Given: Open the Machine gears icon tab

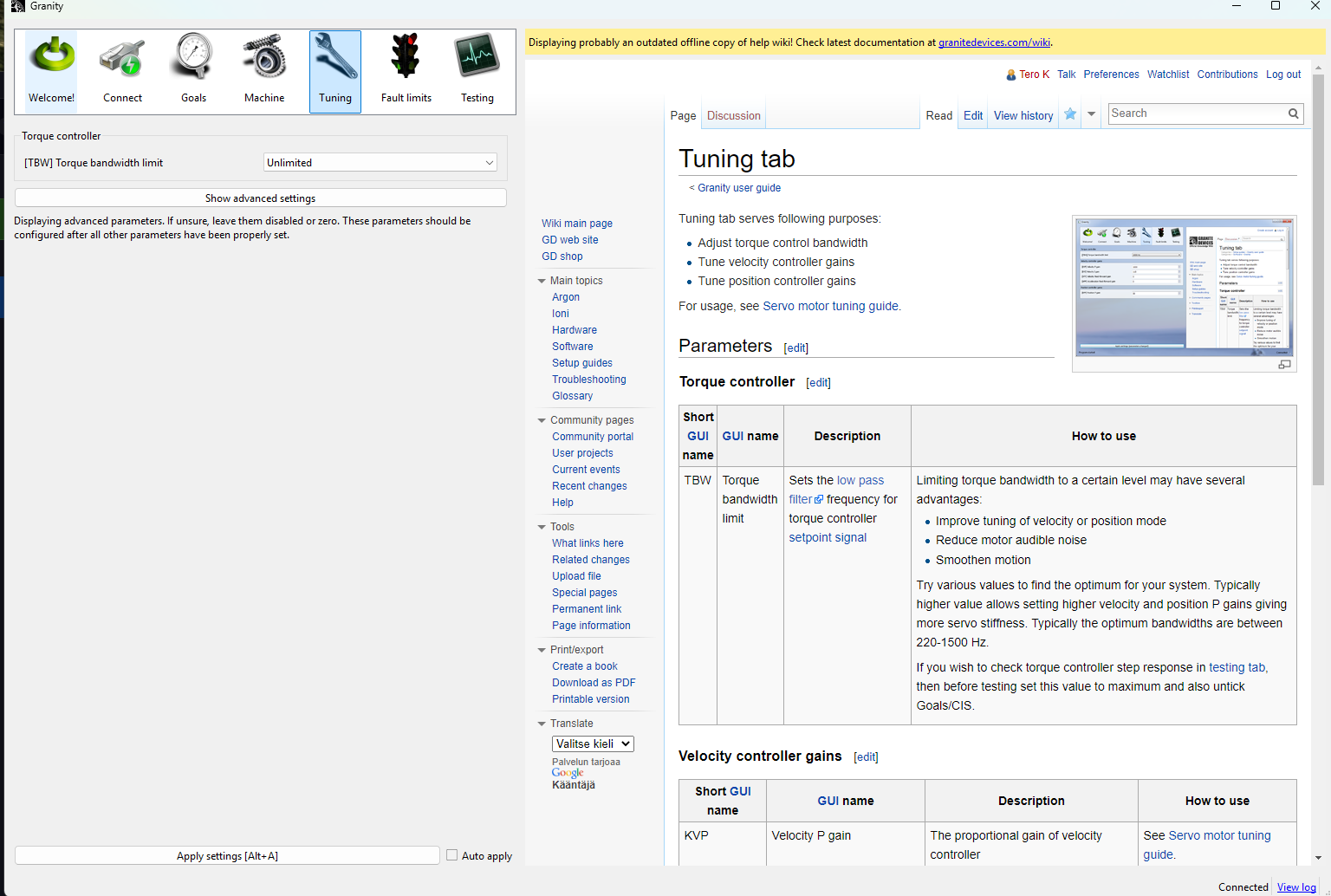Looking at the screenshot, I should pos(264,72).
